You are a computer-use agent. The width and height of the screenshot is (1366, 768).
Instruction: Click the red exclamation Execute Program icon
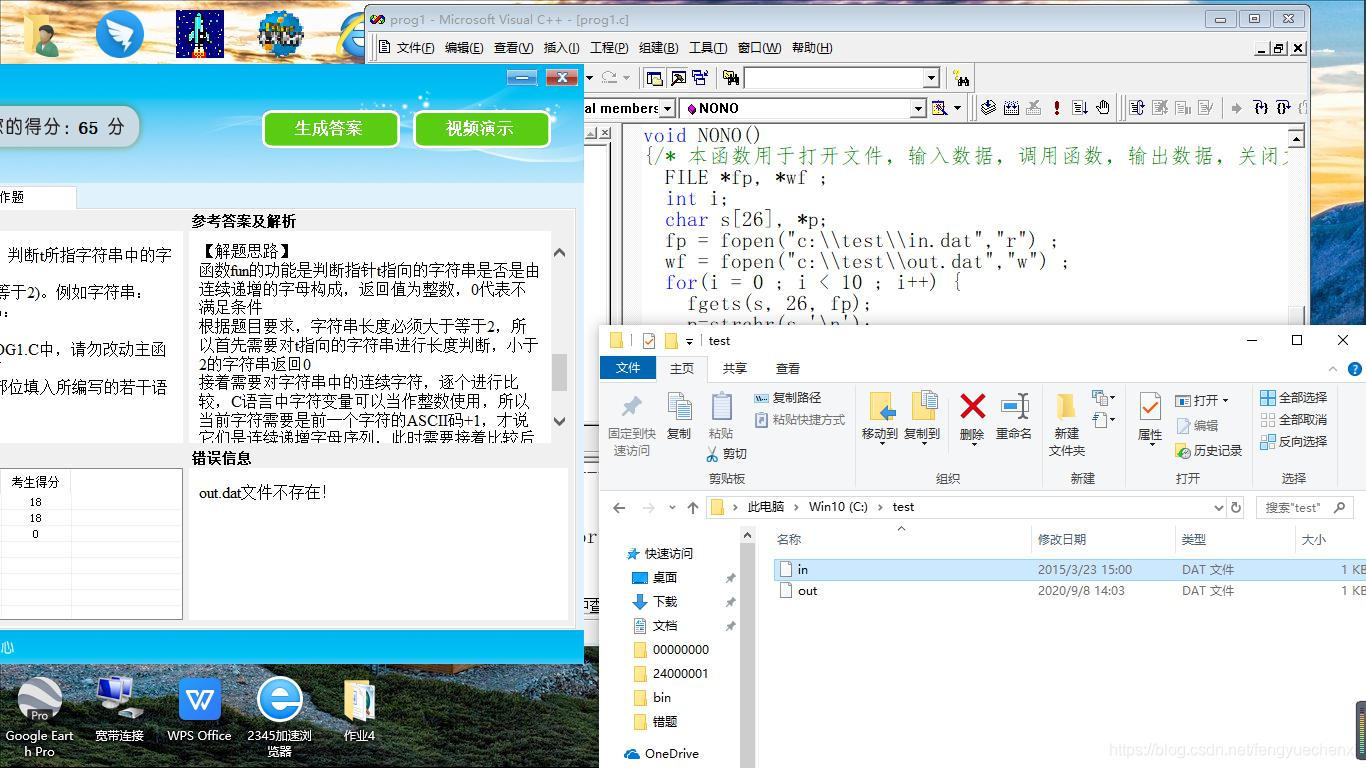coord(1057,107)
